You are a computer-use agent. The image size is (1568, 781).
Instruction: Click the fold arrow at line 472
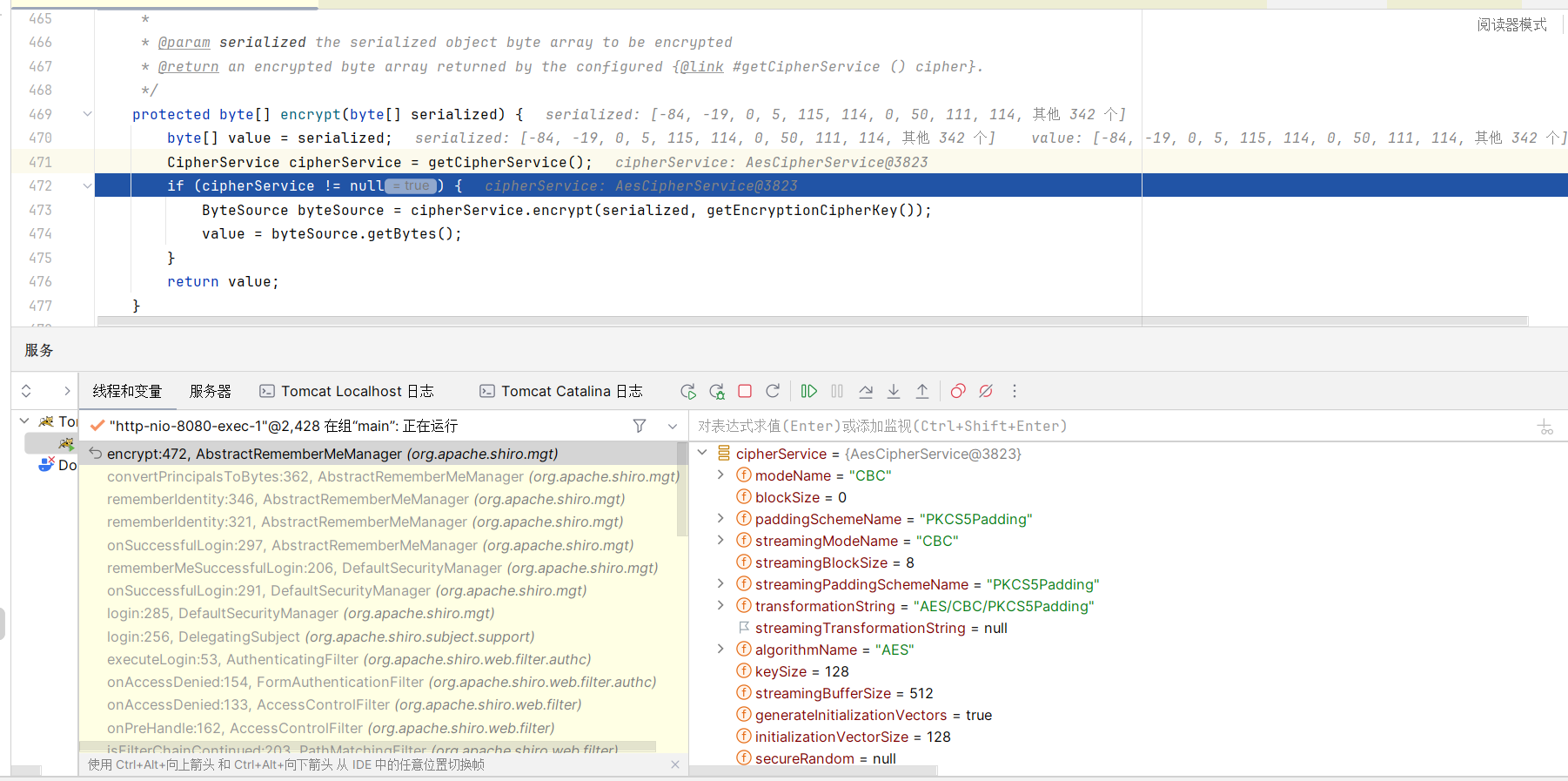click(87, 185)
